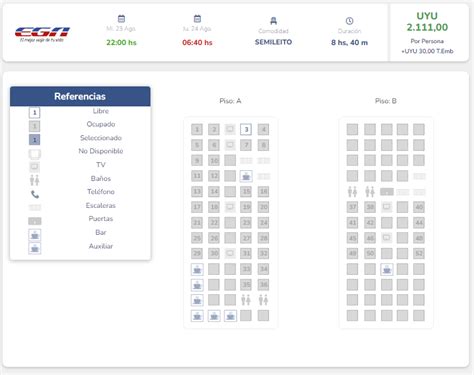Click the Auxiliar icon in Referencias
This screenshot has height=375, width=474.
[35, 249]
